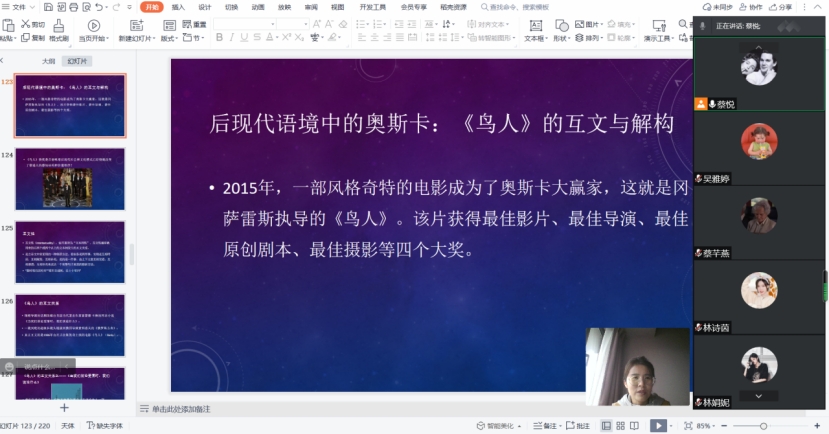829x434 pixels.
Task: Open the Animation (动画) tab
Action: [258, 7]
